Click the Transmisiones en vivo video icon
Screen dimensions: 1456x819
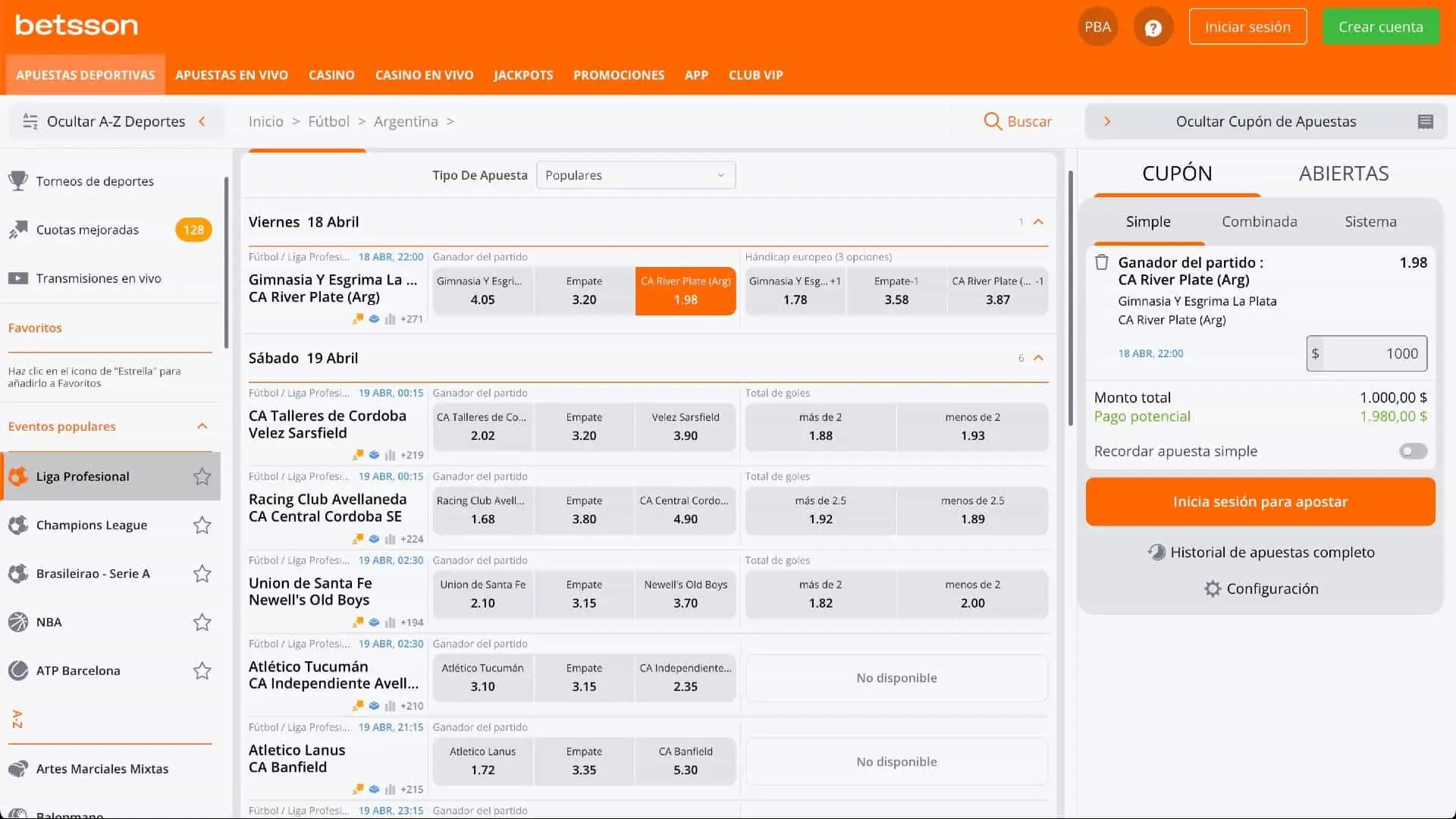pos(18,278)
